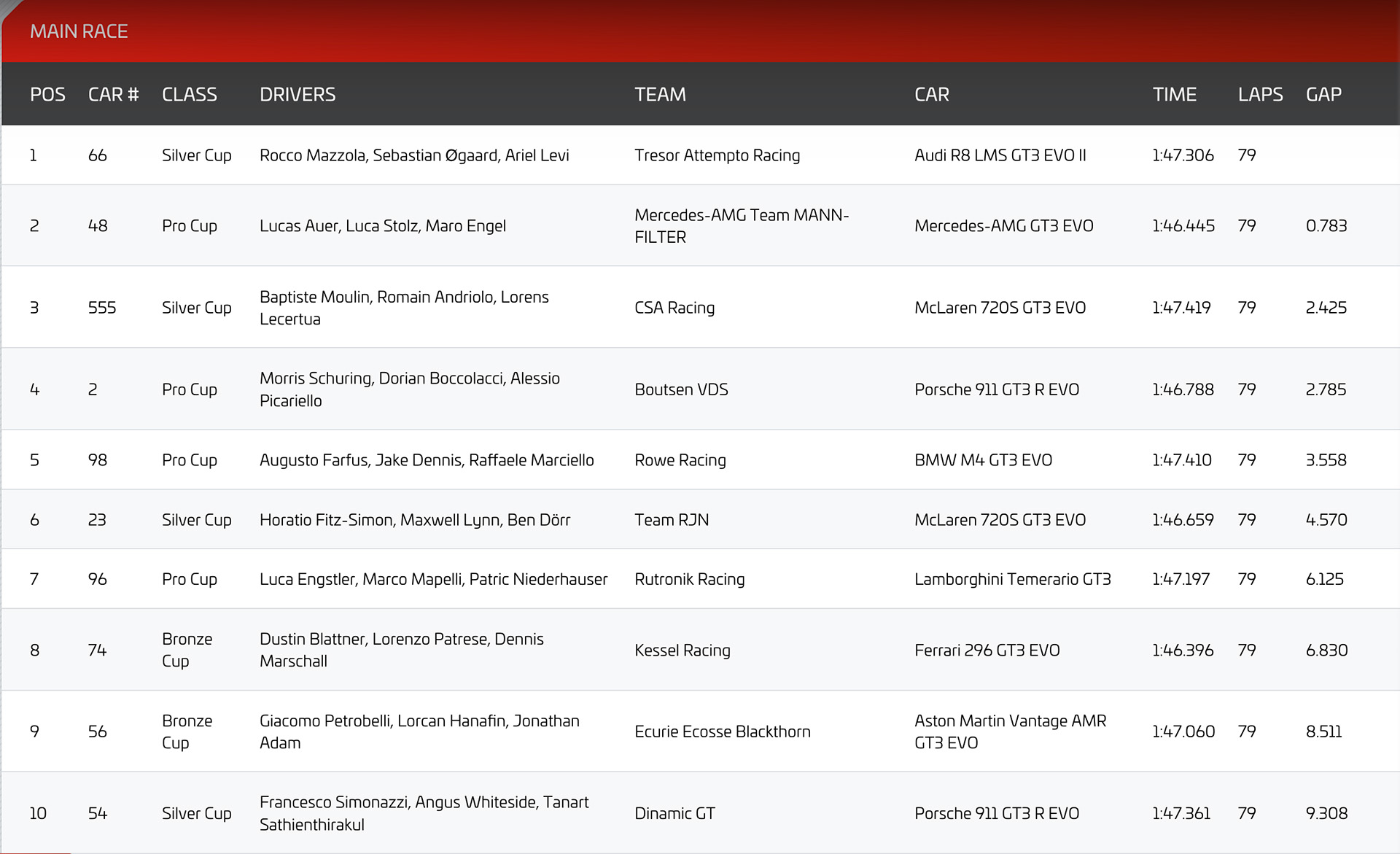Click the POS column header
1400x854 pixels.
[x=47, y=95]
